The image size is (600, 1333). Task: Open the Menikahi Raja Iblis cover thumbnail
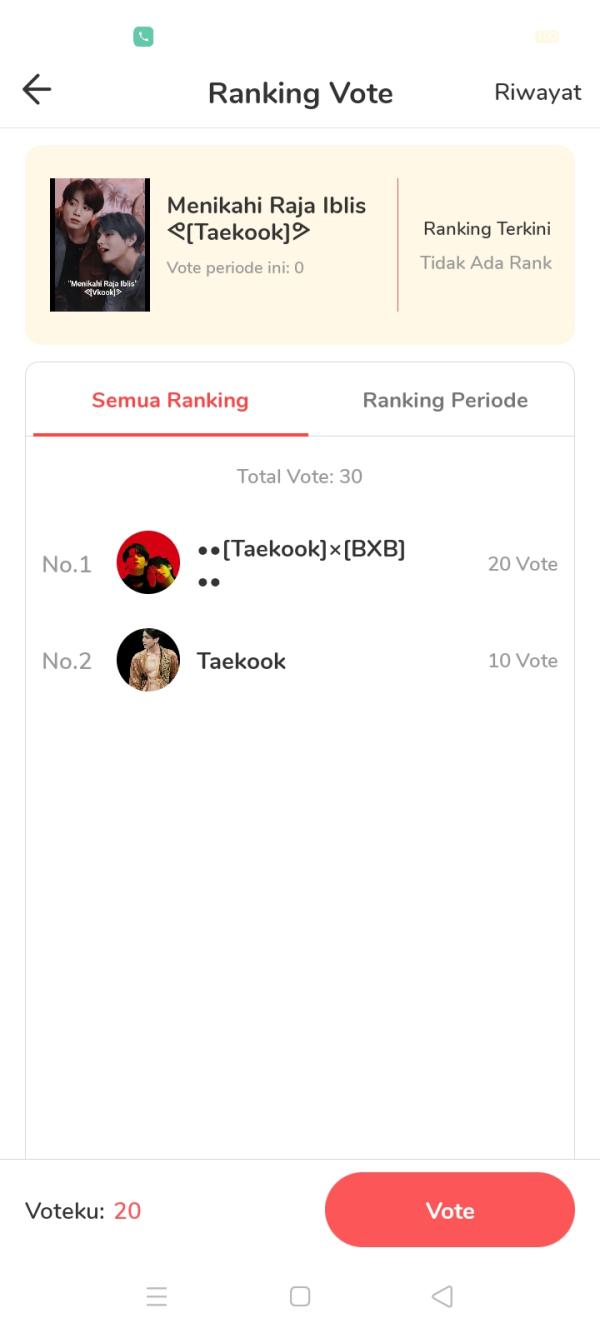click(x=100, y=245)
